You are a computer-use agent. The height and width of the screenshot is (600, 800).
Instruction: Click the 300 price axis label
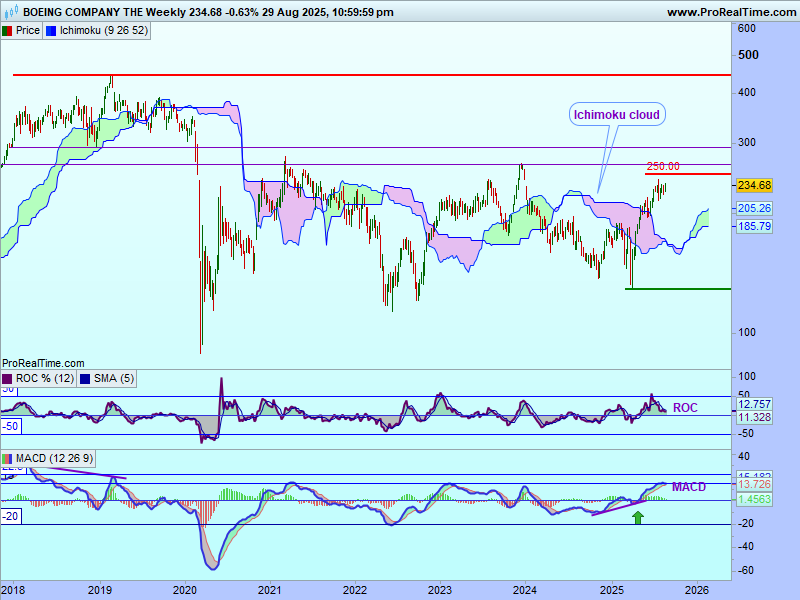point(747,142)
